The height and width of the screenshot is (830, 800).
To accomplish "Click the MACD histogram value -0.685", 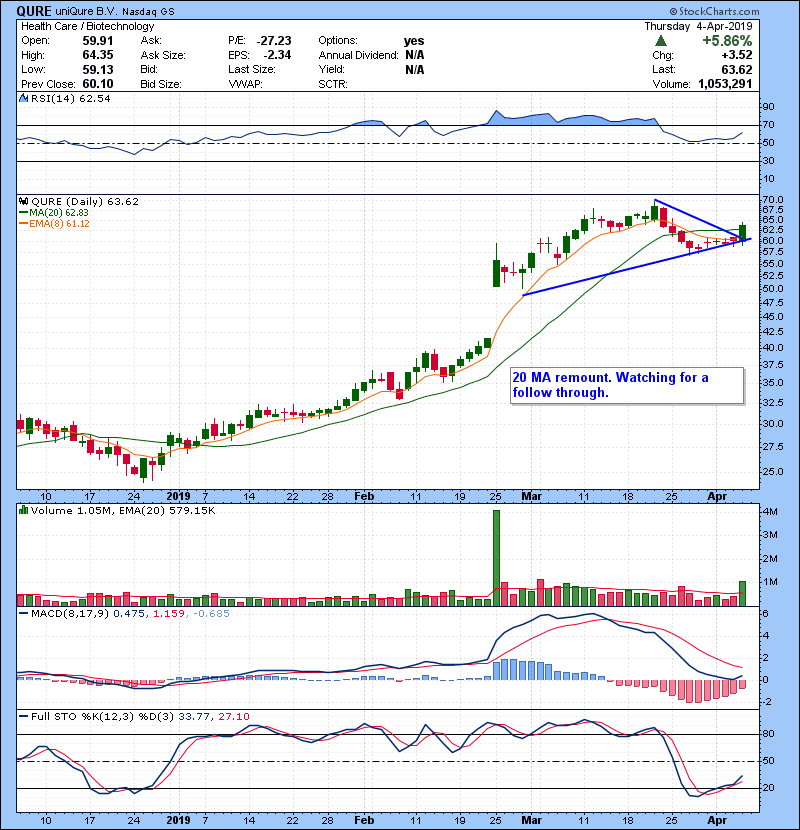I will point(211,614).
